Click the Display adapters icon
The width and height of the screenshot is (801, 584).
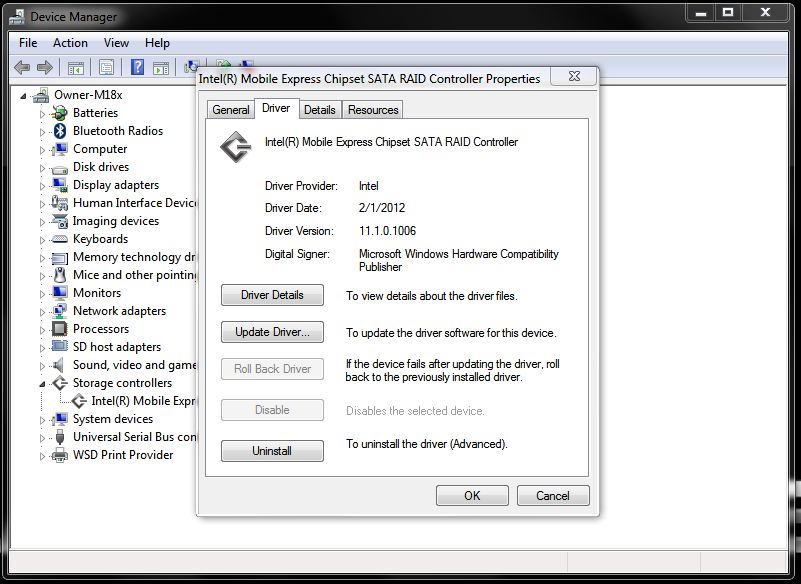point(60,185)
